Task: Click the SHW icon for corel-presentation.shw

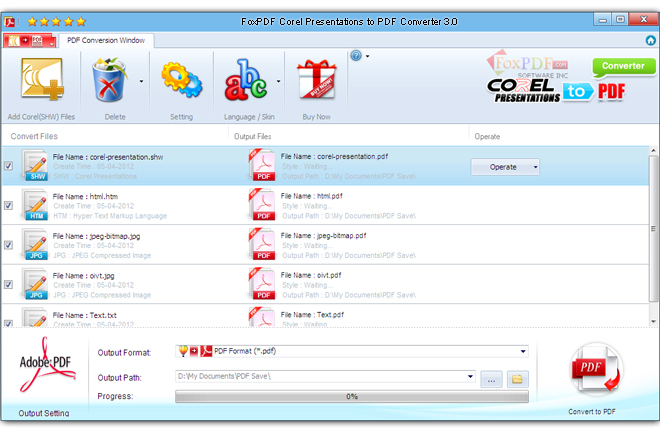Action: 35,166
